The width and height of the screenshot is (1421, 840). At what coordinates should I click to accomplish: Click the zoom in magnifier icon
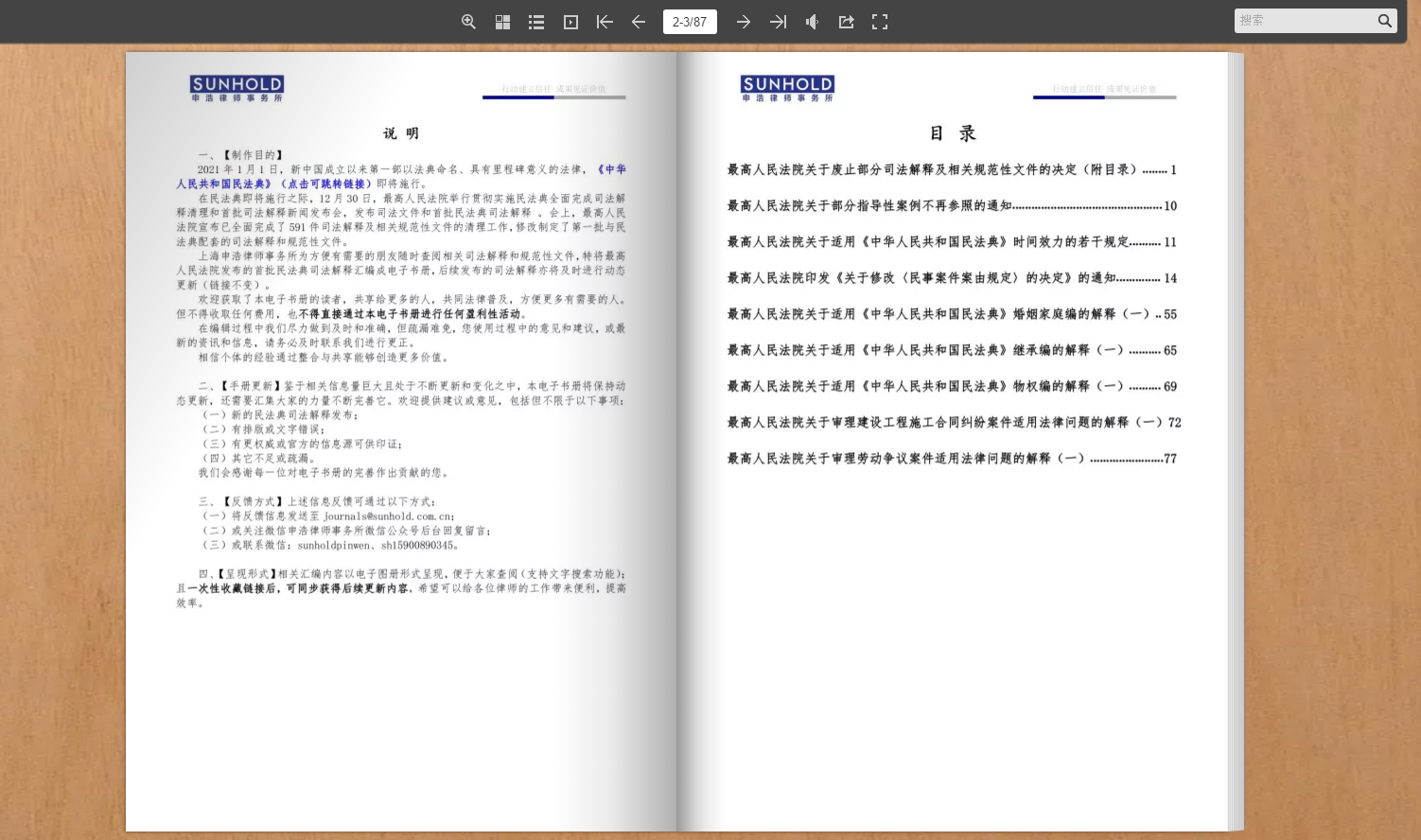coord(468,22)
